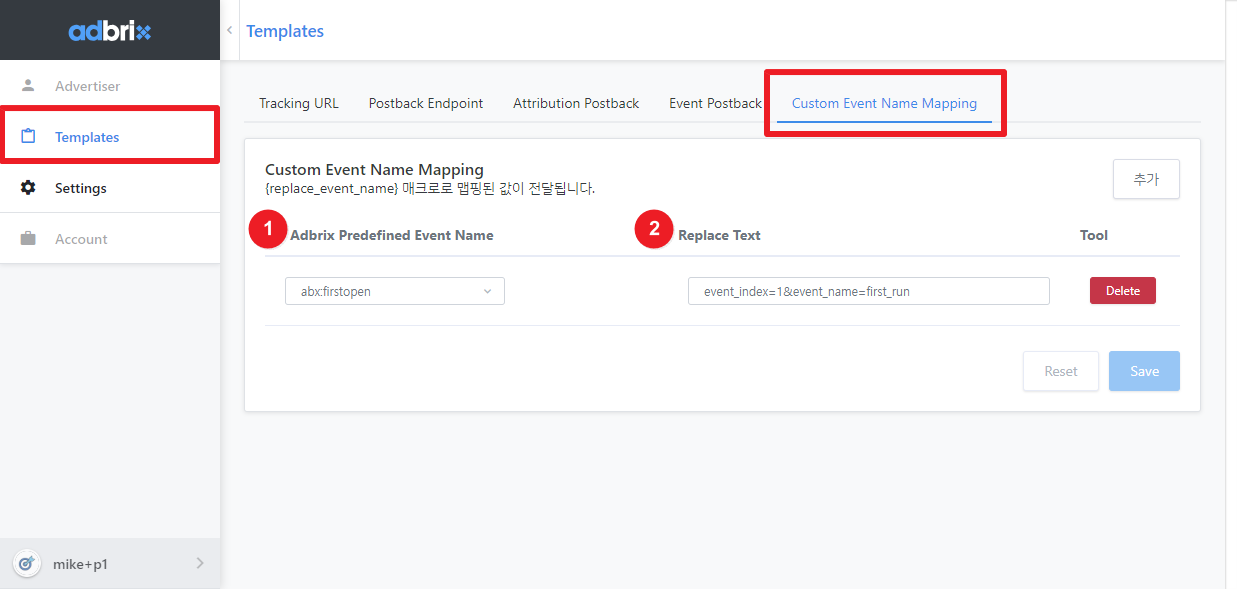Open Settings via the gear icon
Screen dimensions: 1237x589
point(28,188)
